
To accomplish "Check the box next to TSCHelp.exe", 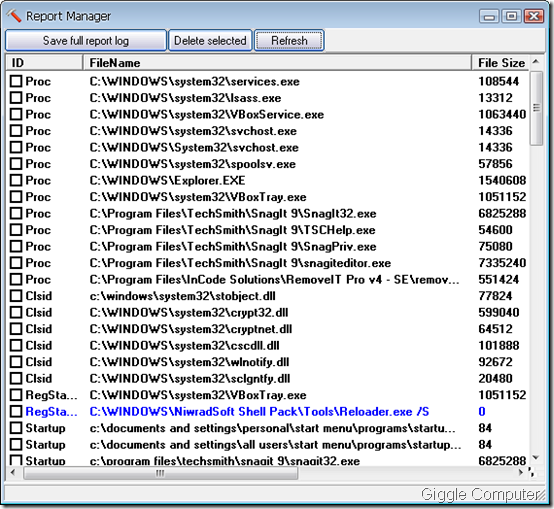I will click(16, 230).
